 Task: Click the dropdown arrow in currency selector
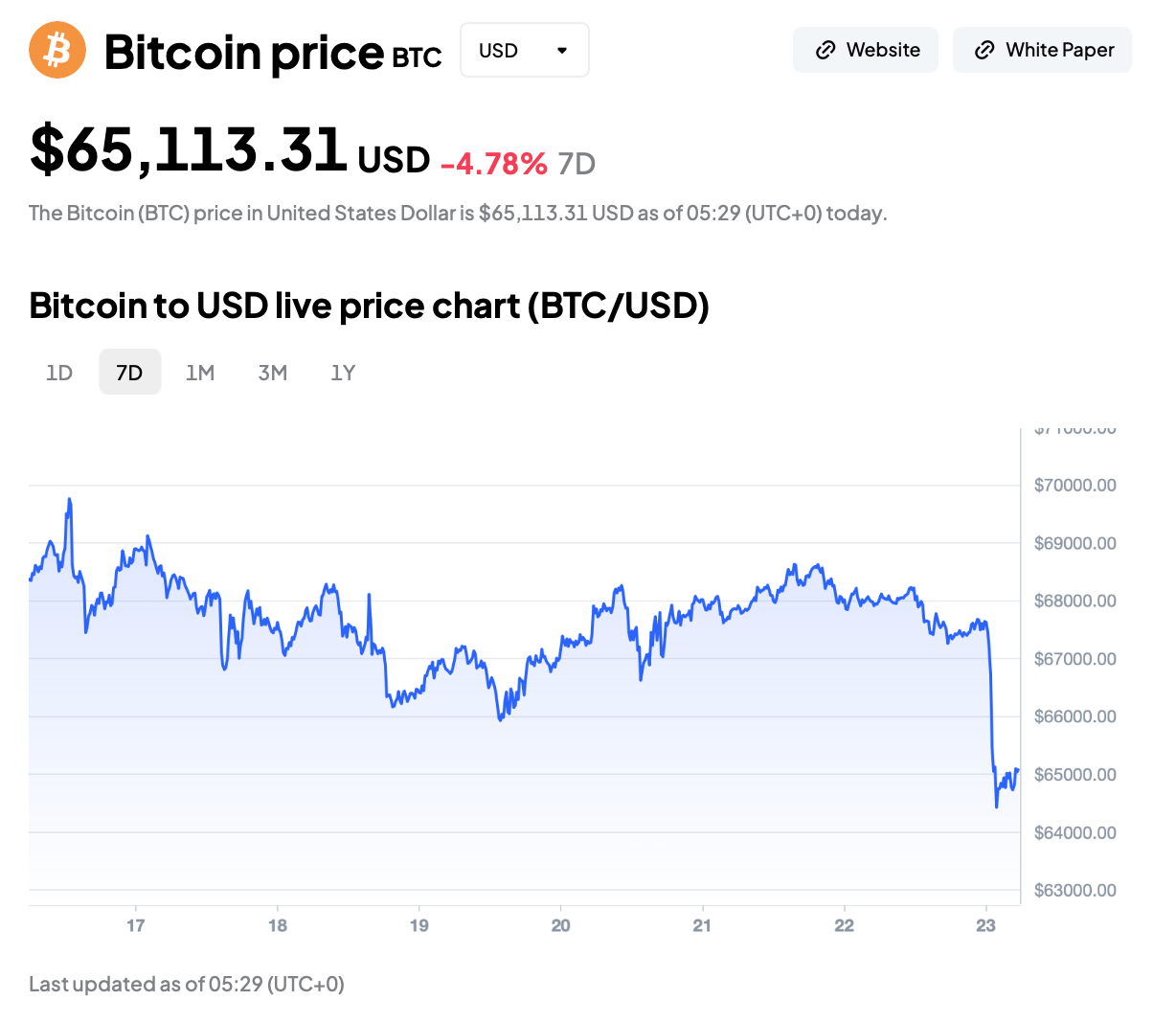point(562,50)
